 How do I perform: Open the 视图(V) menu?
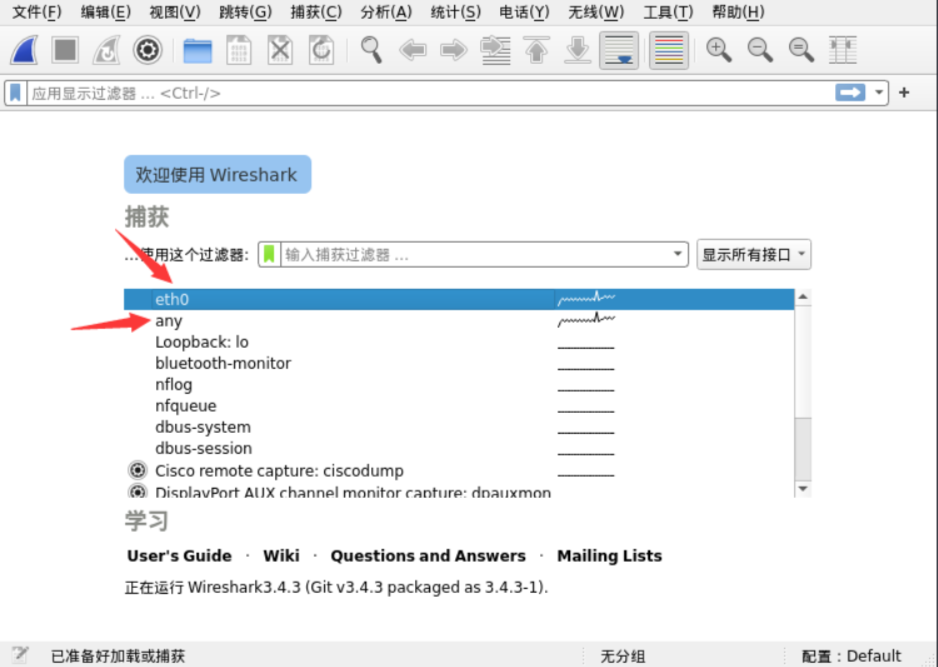coord(175,12)
